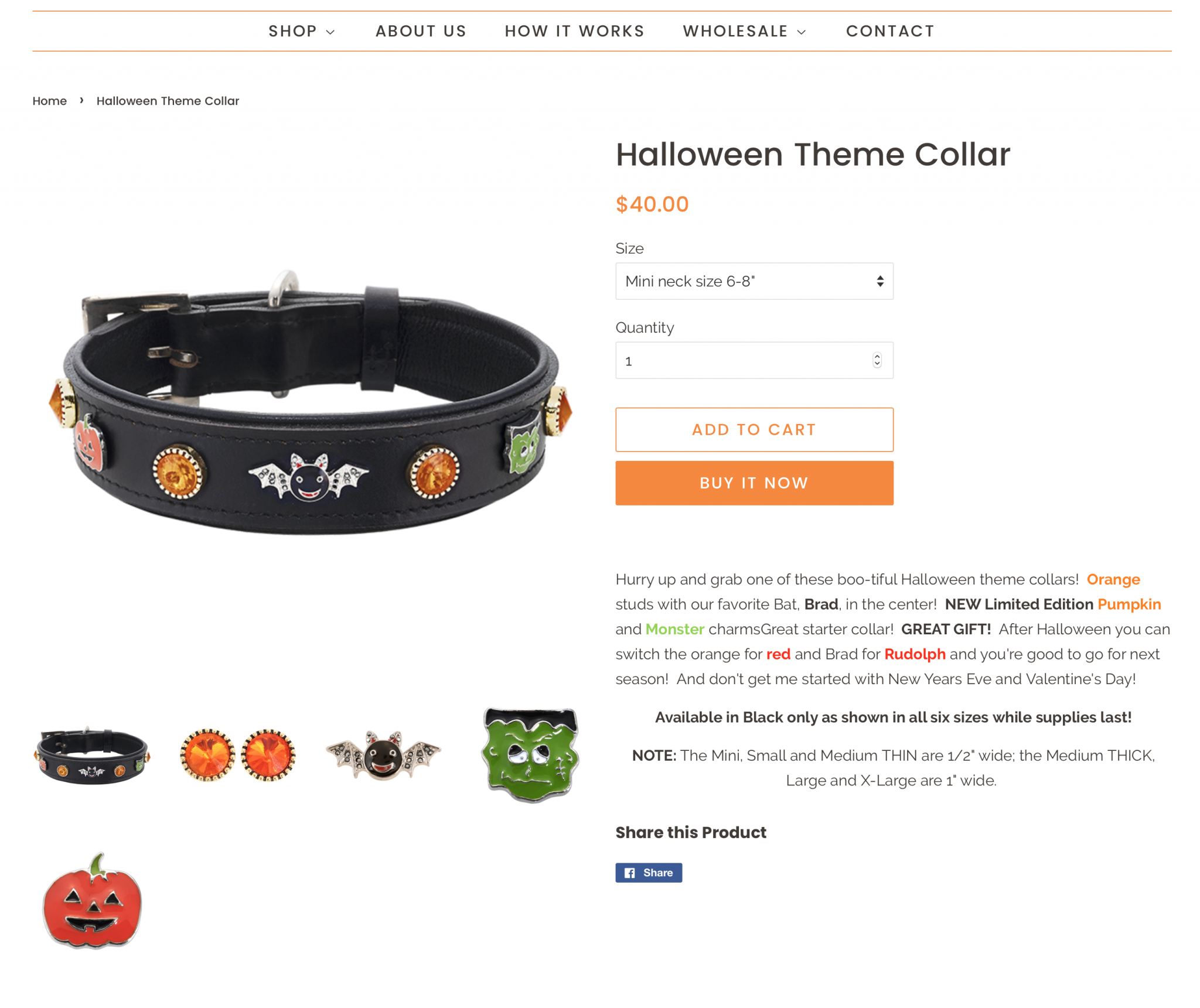
Task: Select the red pumpkin charm thumbnail
Action: (x=92, y=900)
